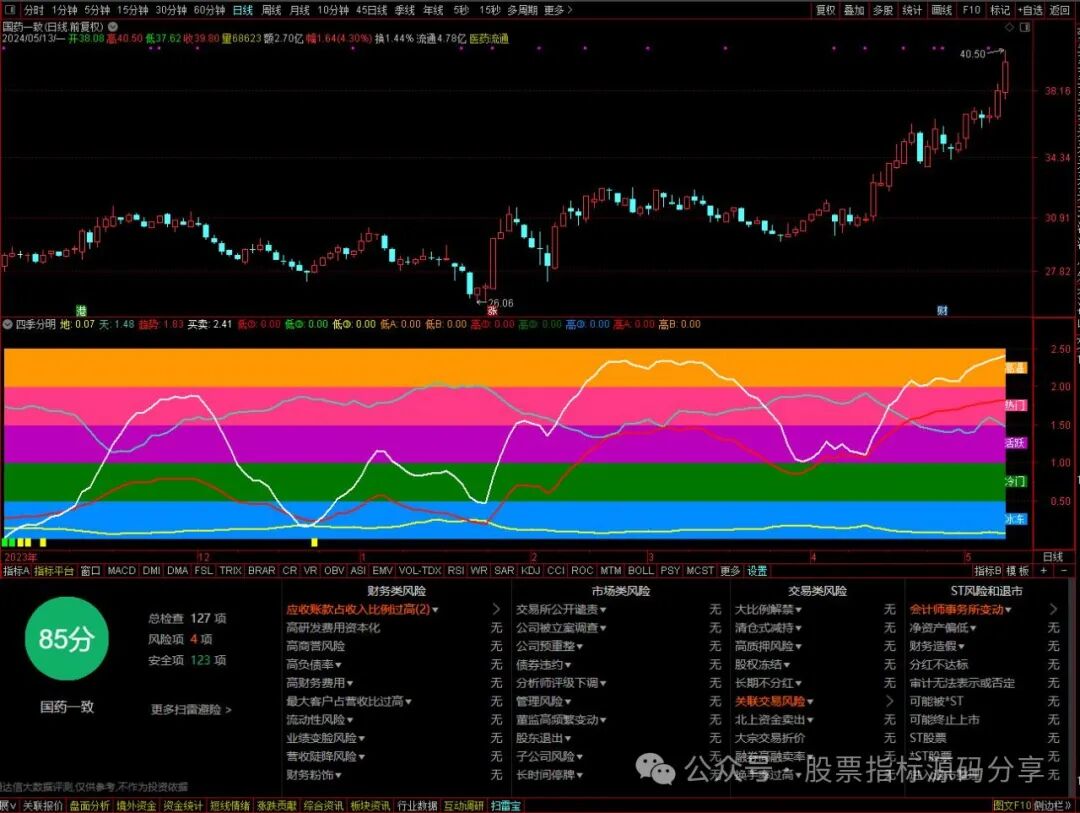This screenshot has height=813, width=1080.
Task: Click the split-window icon at chart's top right
Action: (1024, 27)
